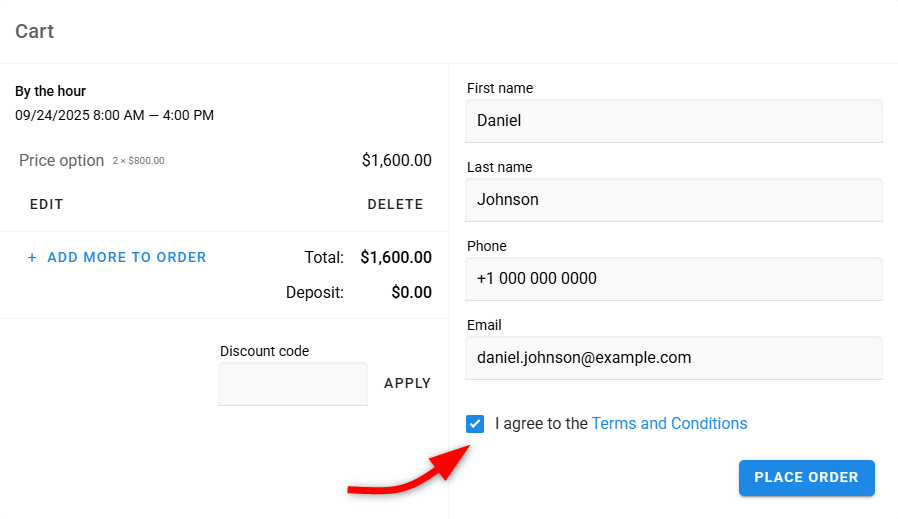Open the Terms and Conditions link

click(x=669, y=424)
